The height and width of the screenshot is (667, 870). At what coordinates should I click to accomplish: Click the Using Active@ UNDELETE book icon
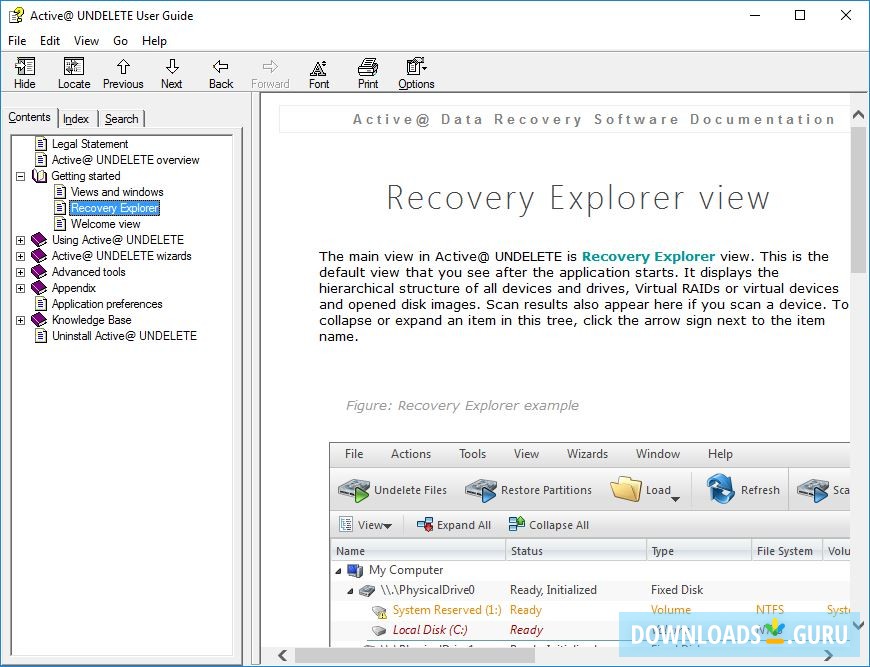click(x=39, y=240)
